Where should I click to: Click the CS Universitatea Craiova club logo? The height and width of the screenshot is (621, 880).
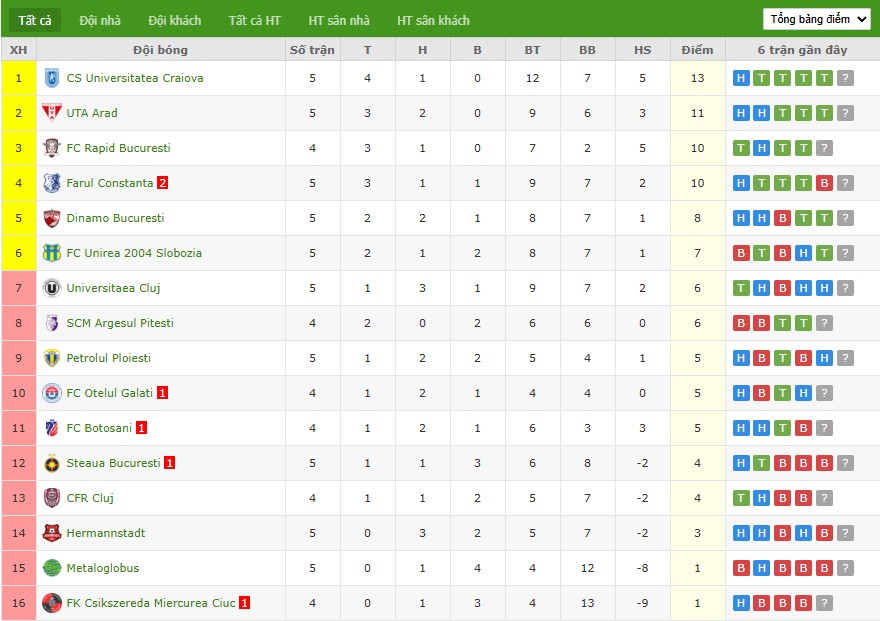click(52, 78)
